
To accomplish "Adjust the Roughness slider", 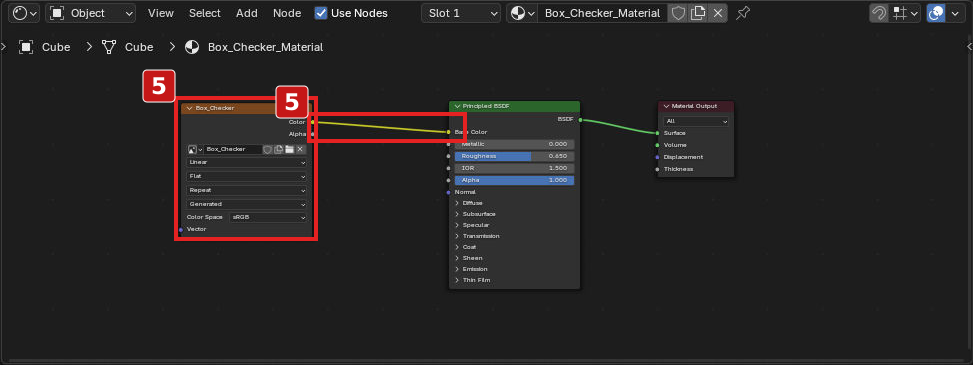I will click(514, 156).
